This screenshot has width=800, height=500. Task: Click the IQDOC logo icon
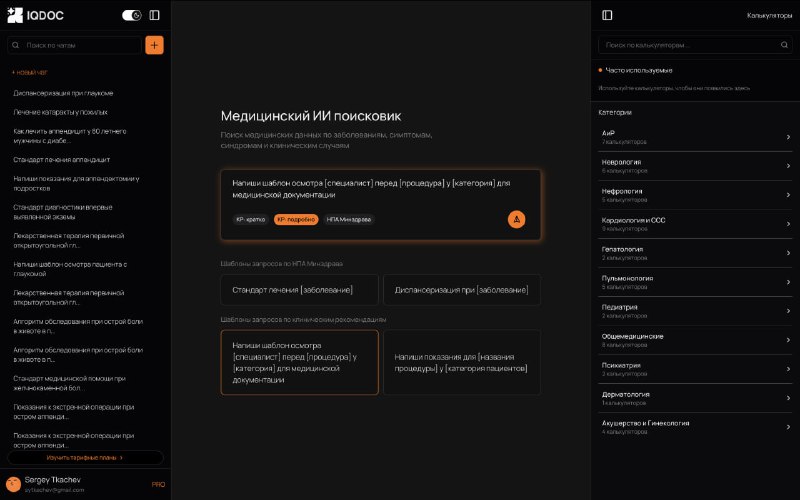pos(14,15)
